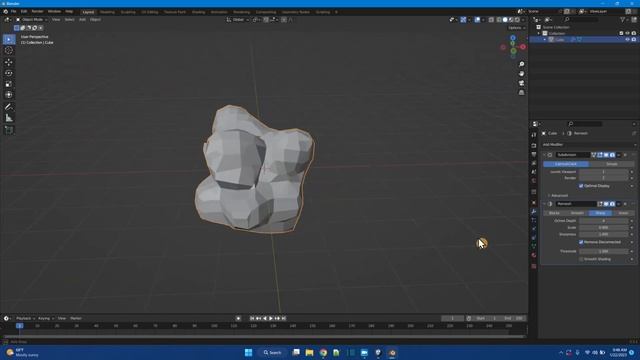Expand the Advanced subpanel
Screen dimensions: 640x360
pyautogui.click(x=558, y=196)
